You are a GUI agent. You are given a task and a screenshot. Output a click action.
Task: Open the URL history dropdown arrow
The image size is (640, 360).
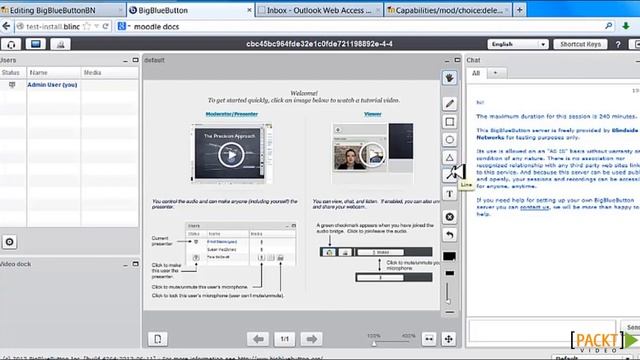click(97, 26)
